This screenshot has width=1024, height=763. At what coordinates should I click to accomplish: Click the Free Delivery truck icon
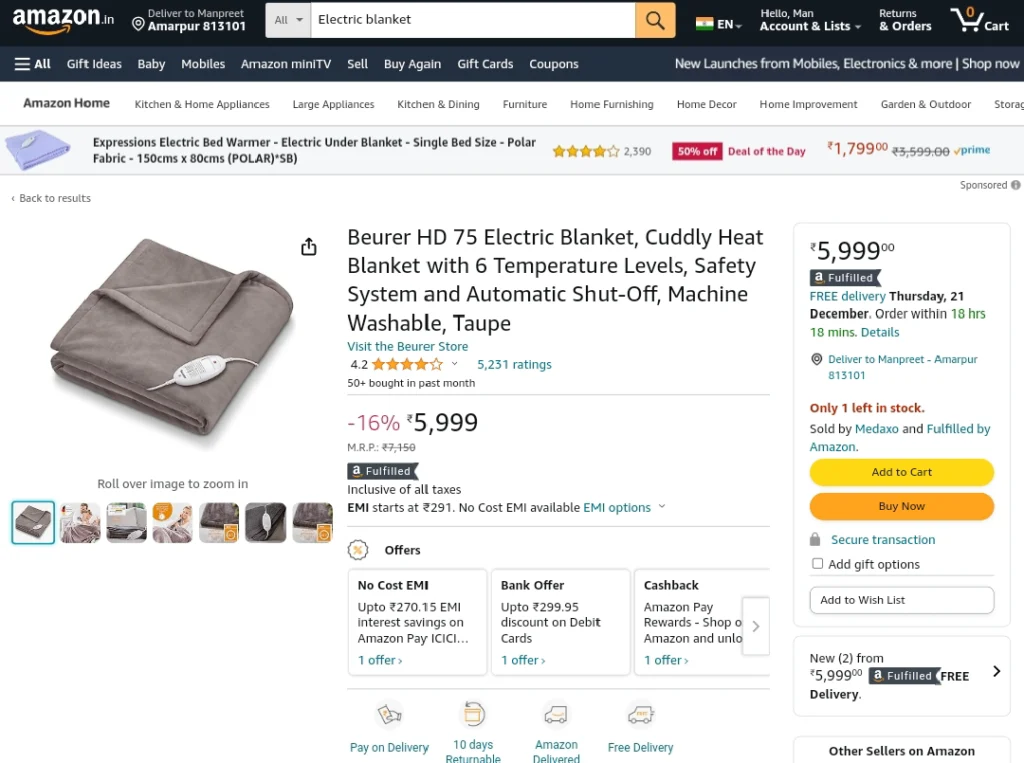click(640, 714)
